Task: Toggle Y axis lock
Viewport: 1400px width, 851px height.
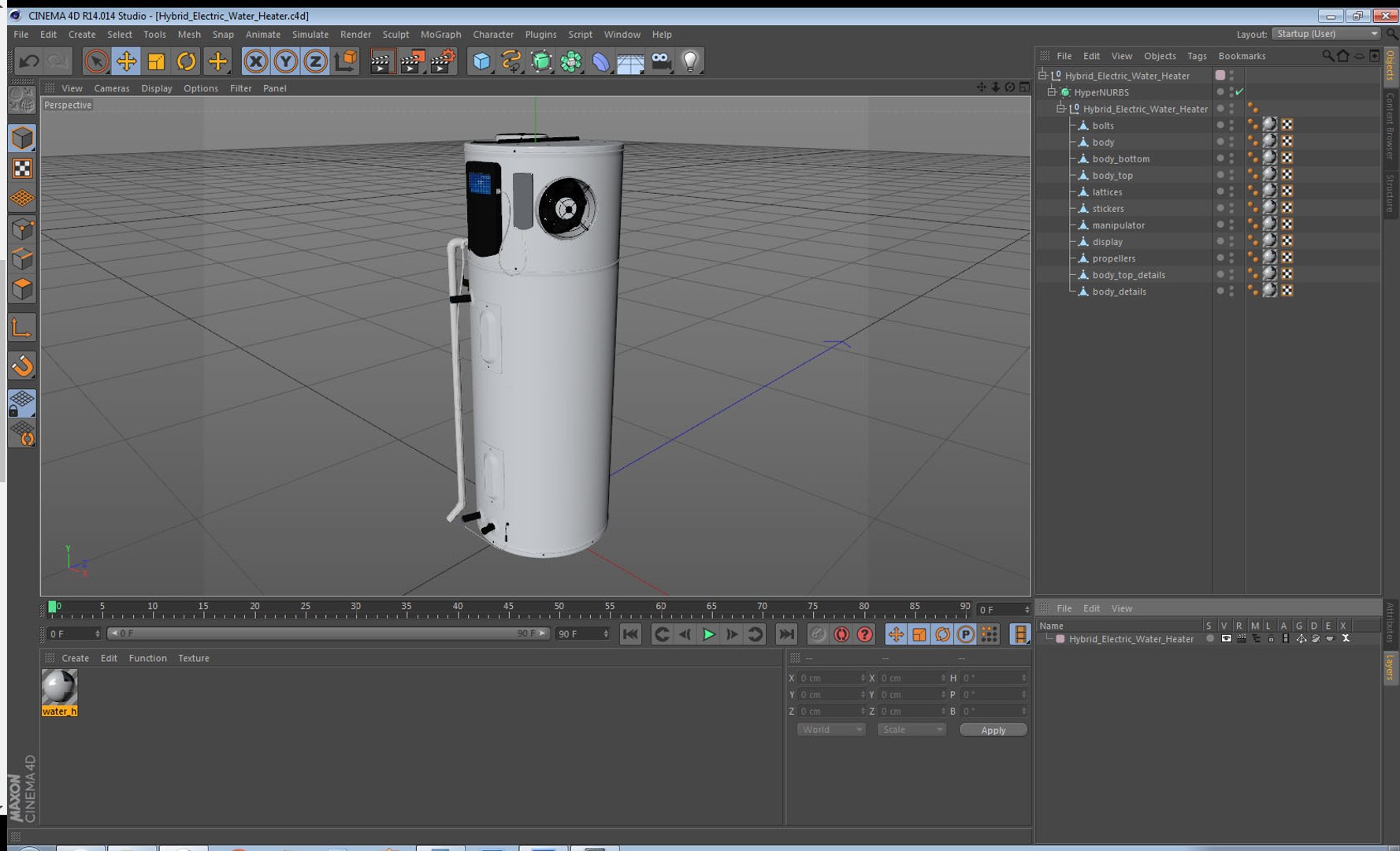Action: 285,61
